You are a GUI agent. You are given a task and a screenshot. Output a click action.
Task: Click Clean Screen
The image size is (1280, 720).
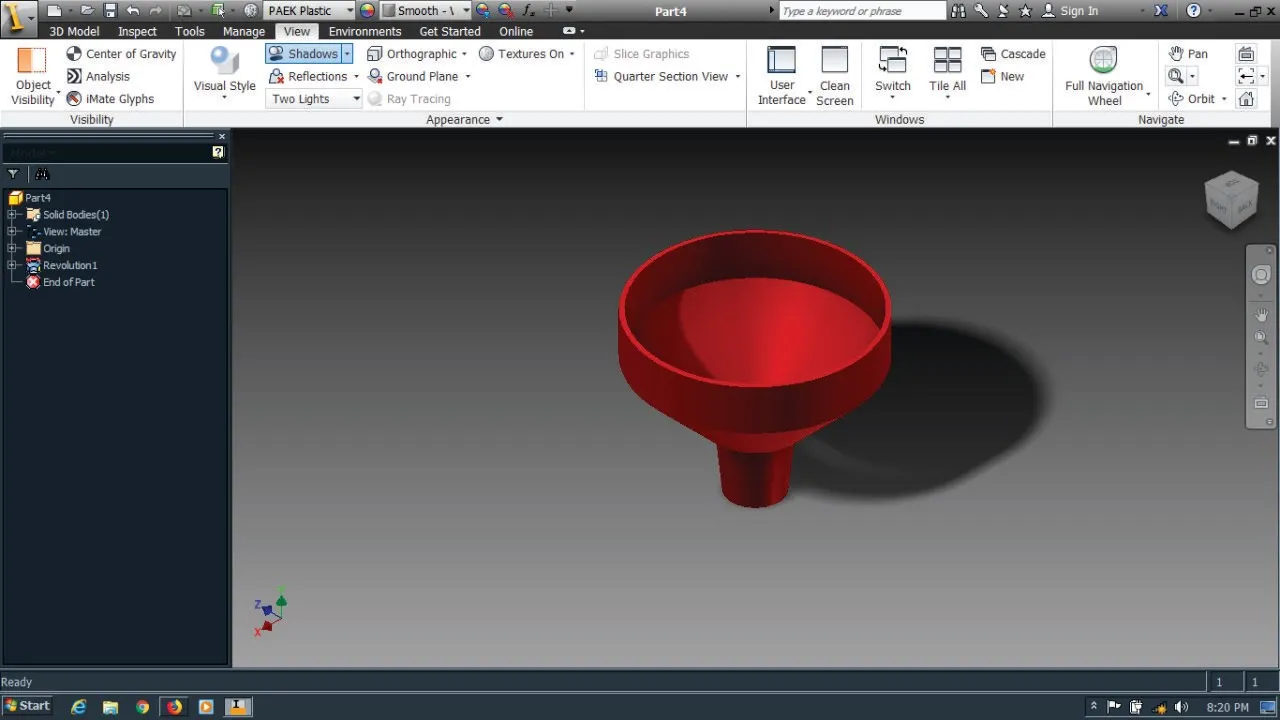834,77
